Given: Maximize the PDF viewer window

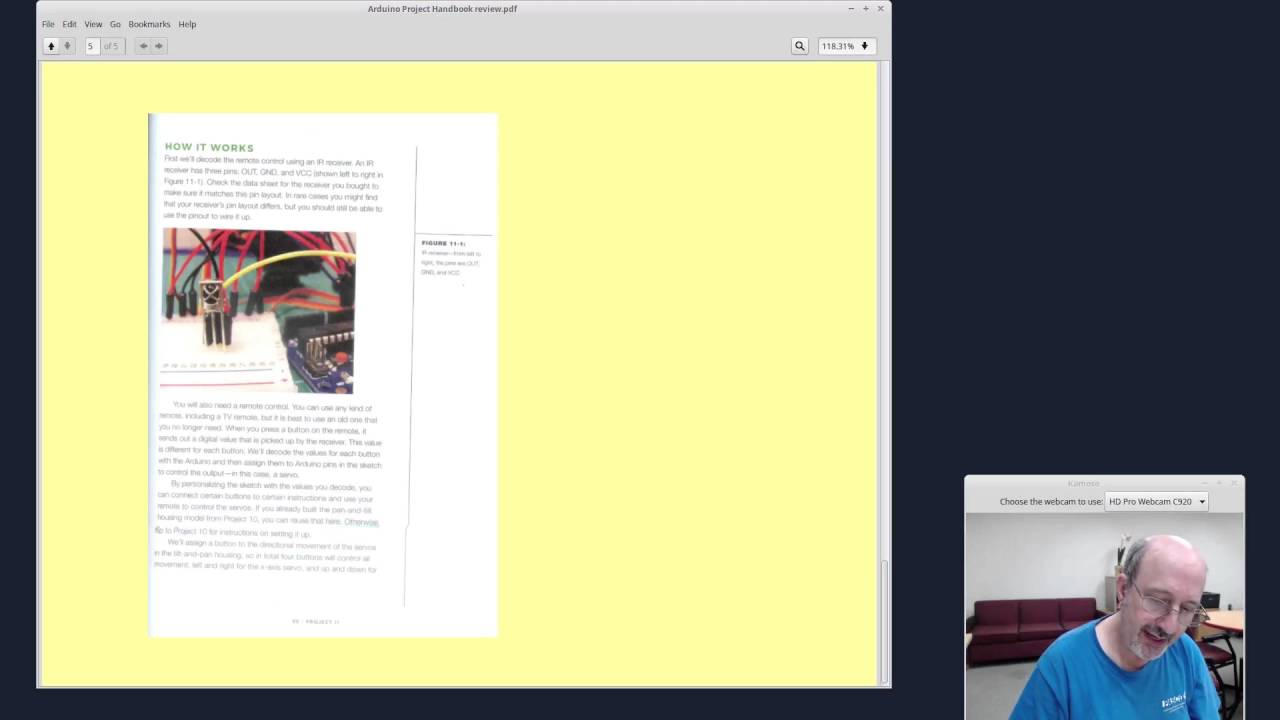Looking at the screenshot, I should click(866, 9).
